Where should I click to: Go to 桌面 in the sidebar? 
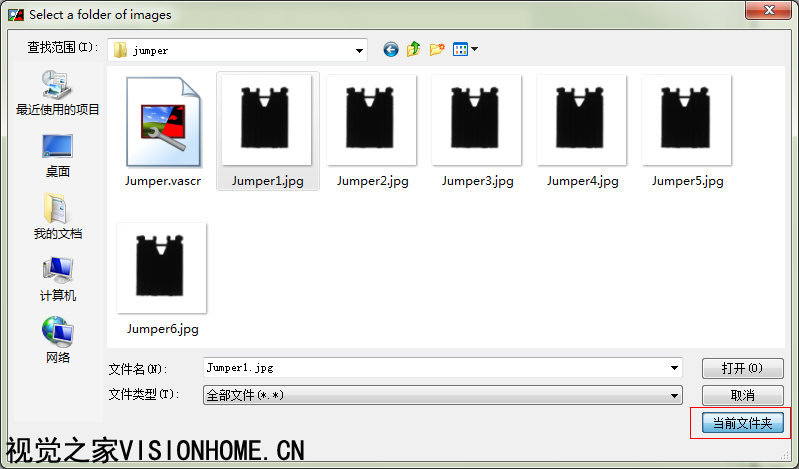[x=58, y=154]
